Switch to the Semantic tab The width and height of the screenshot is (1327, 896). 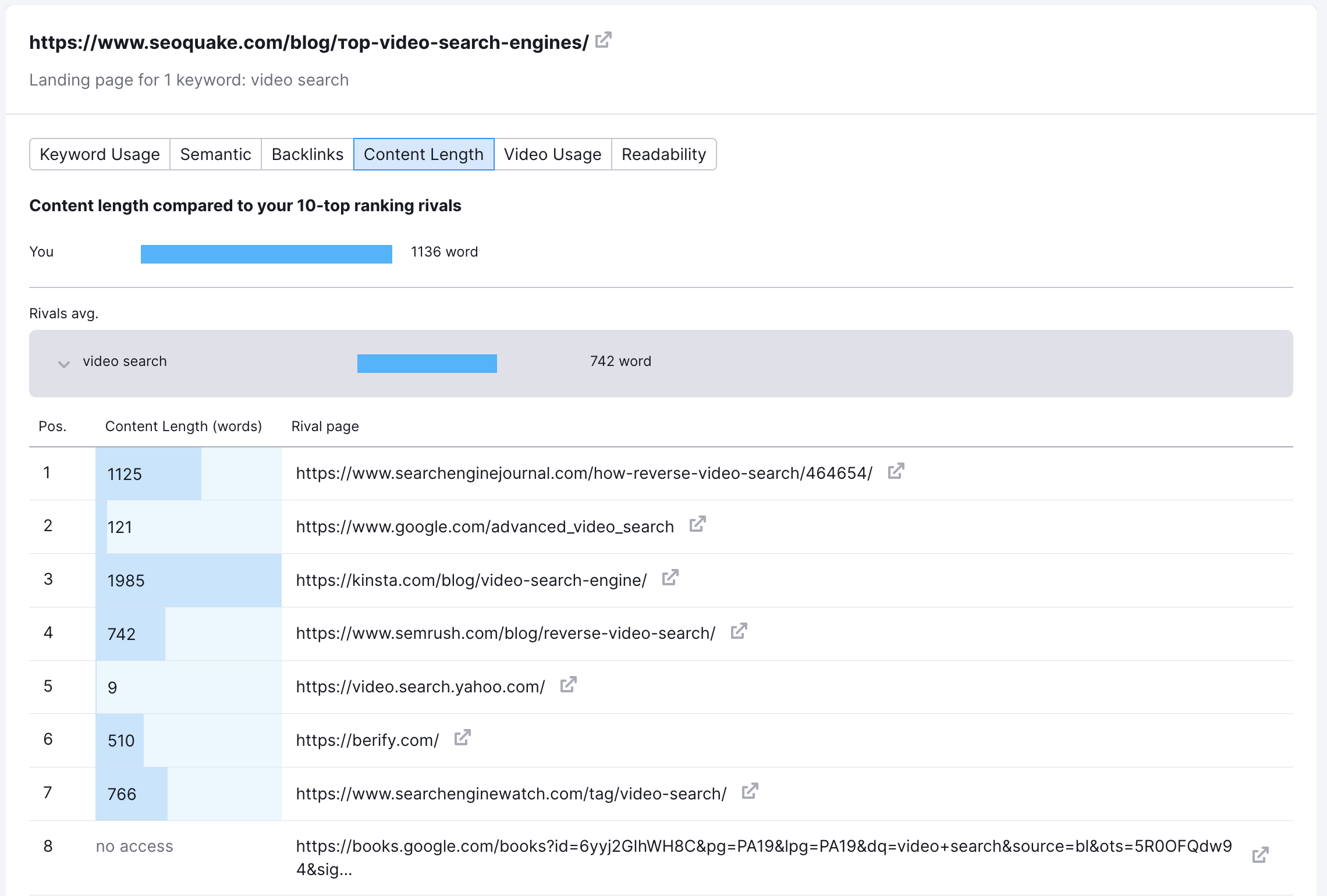tap(215, 154)
